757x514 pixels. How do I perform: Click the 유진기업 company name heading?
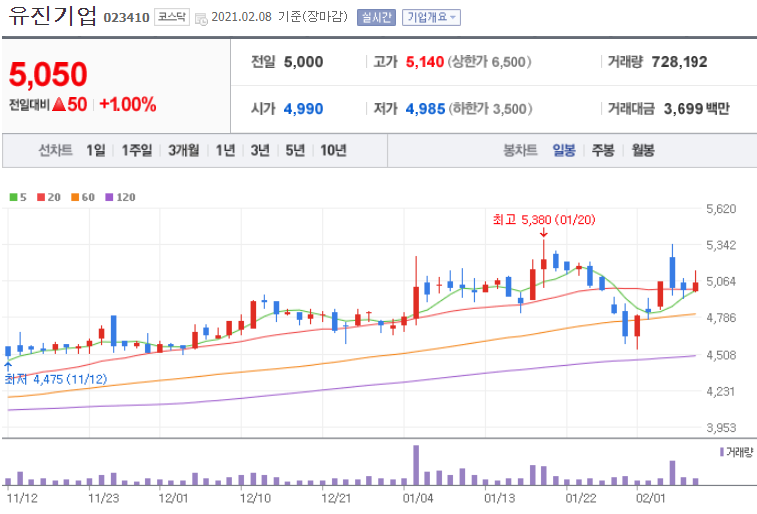(53, 16)
